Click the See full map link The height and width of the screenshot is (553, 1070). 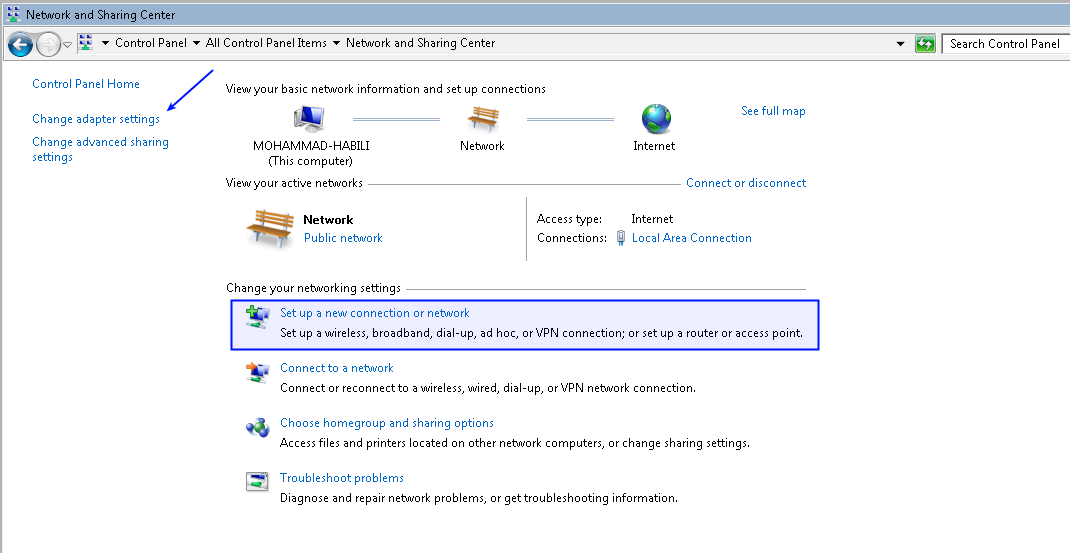tap(773, 111)
